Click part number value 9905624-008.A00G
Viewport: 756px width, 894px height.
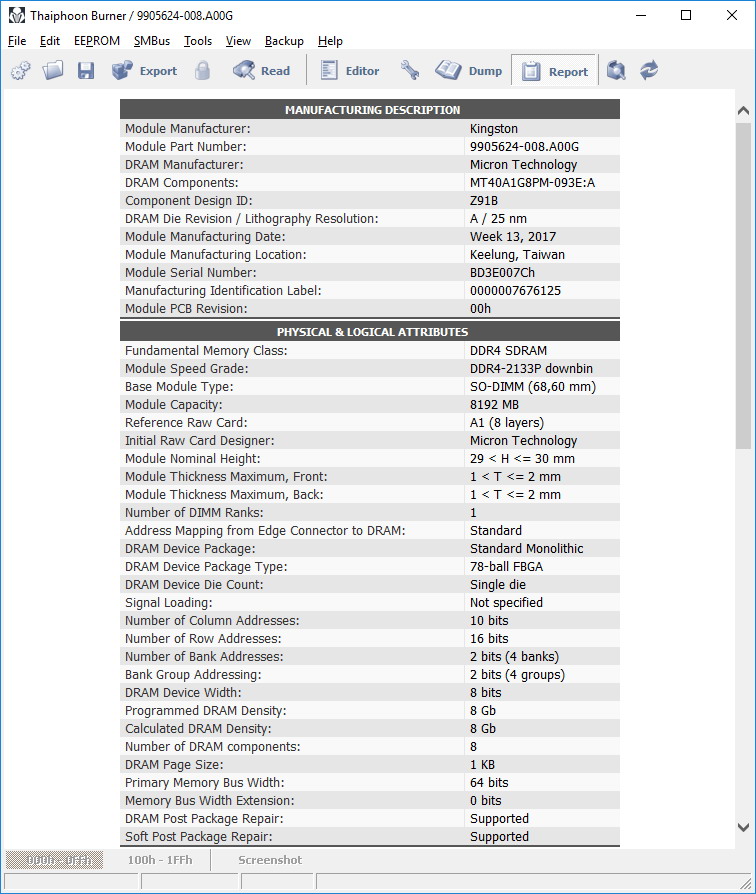525,147
